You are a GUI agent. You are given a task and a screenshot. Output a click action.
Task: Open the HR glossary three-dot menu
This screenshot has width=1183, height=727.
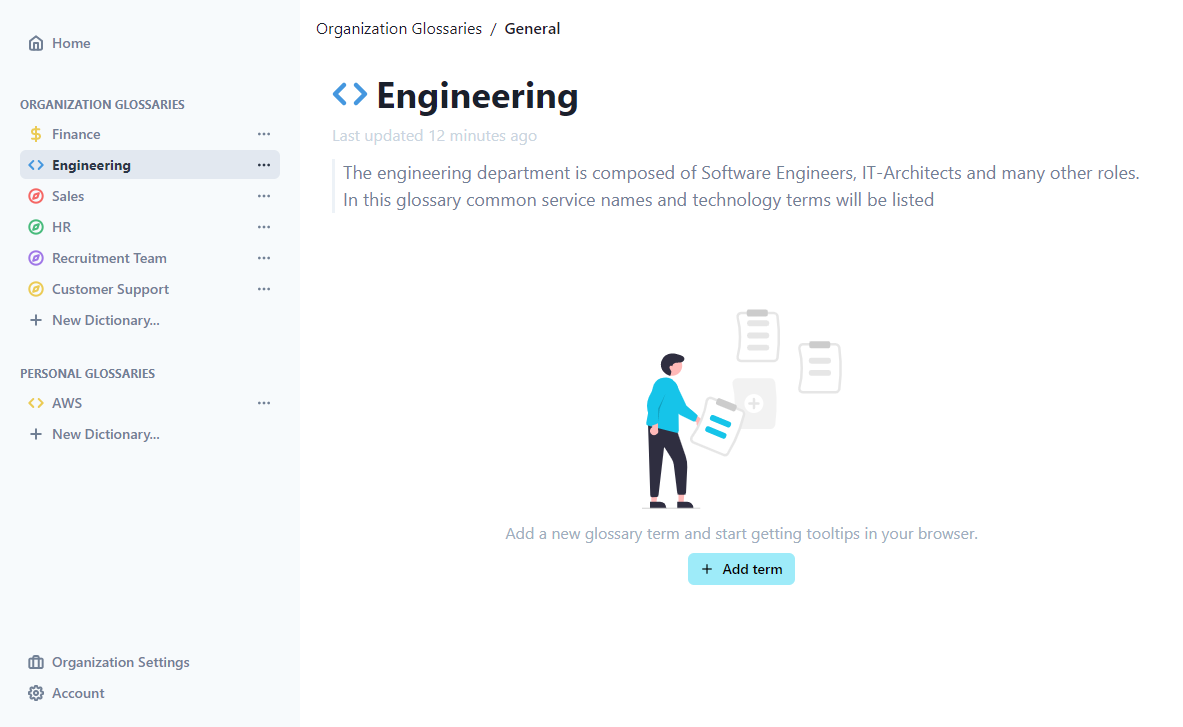[x=263, y=227]
